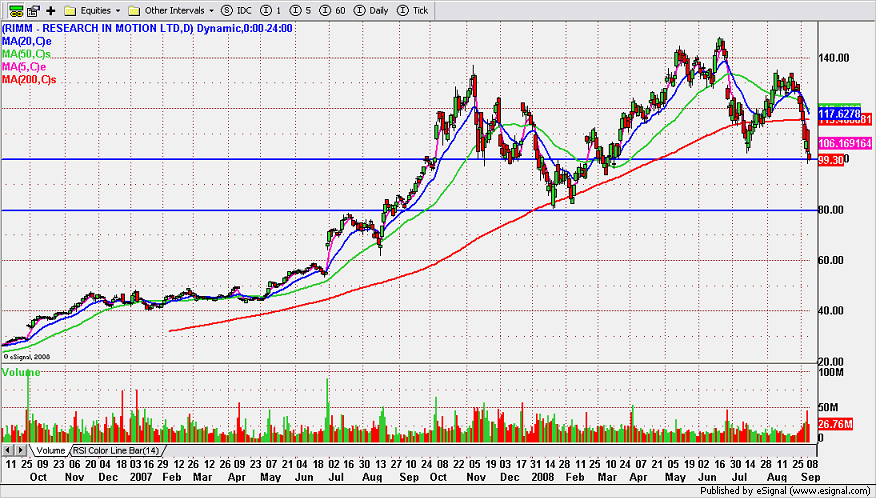Image resolution: width=876 pixels, height=498 pixels.
Task: Click the green chain link symbol icon
Action: click(x=15, y=10)
